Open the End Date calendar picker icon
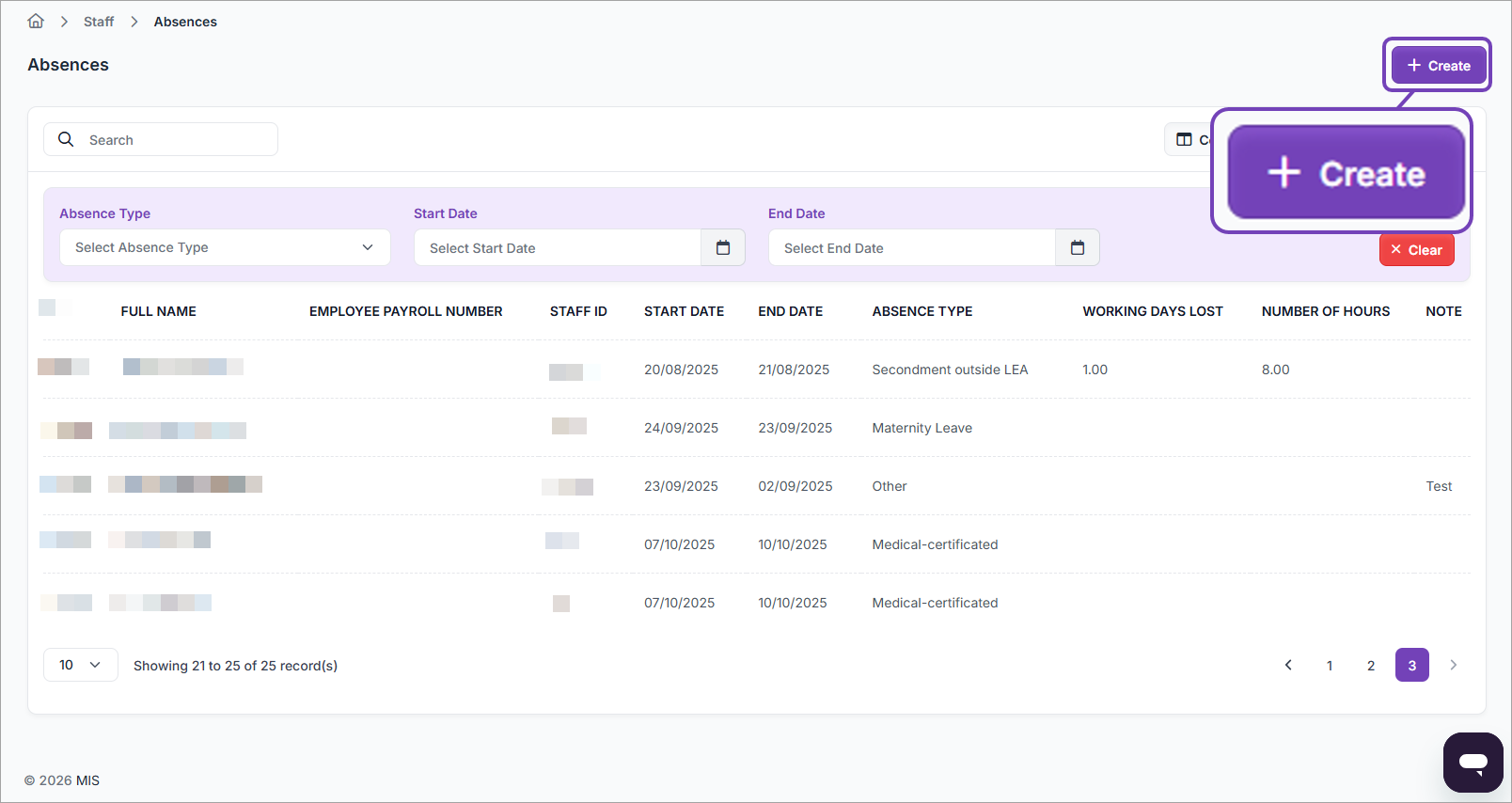The height and width of the screenshot is (803, 1512). click(x=1077, y=248)
